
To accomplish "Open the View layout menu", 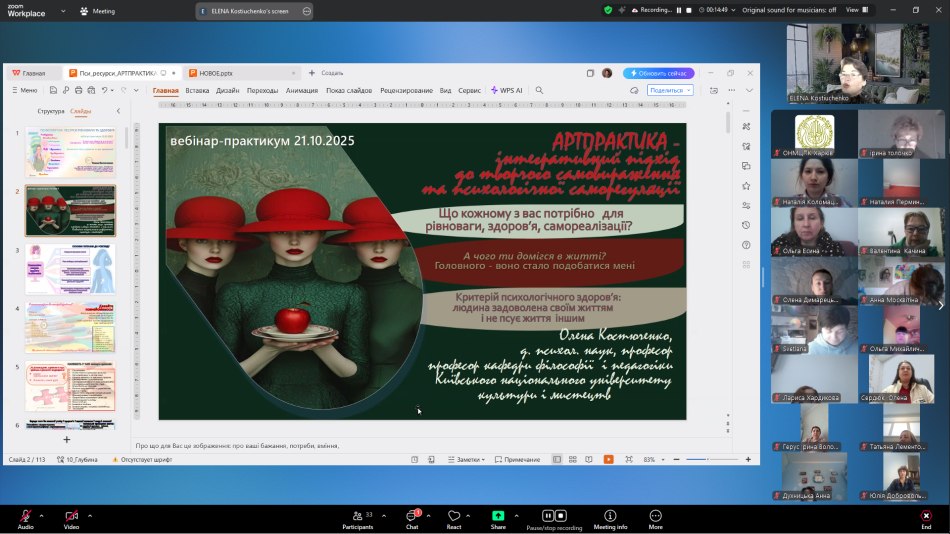I will click(x=856, y=10).
